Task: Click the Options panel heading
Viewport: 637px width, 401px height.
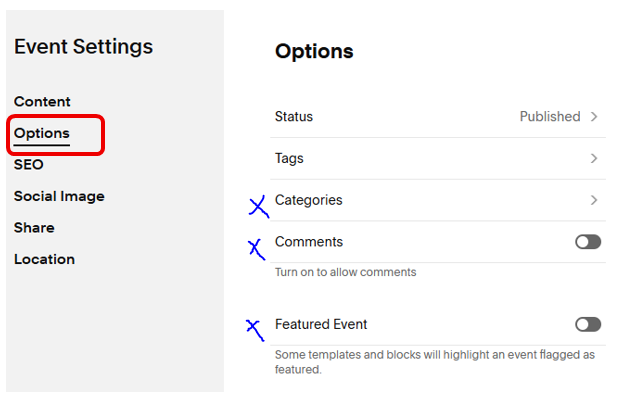Action: 314,51
